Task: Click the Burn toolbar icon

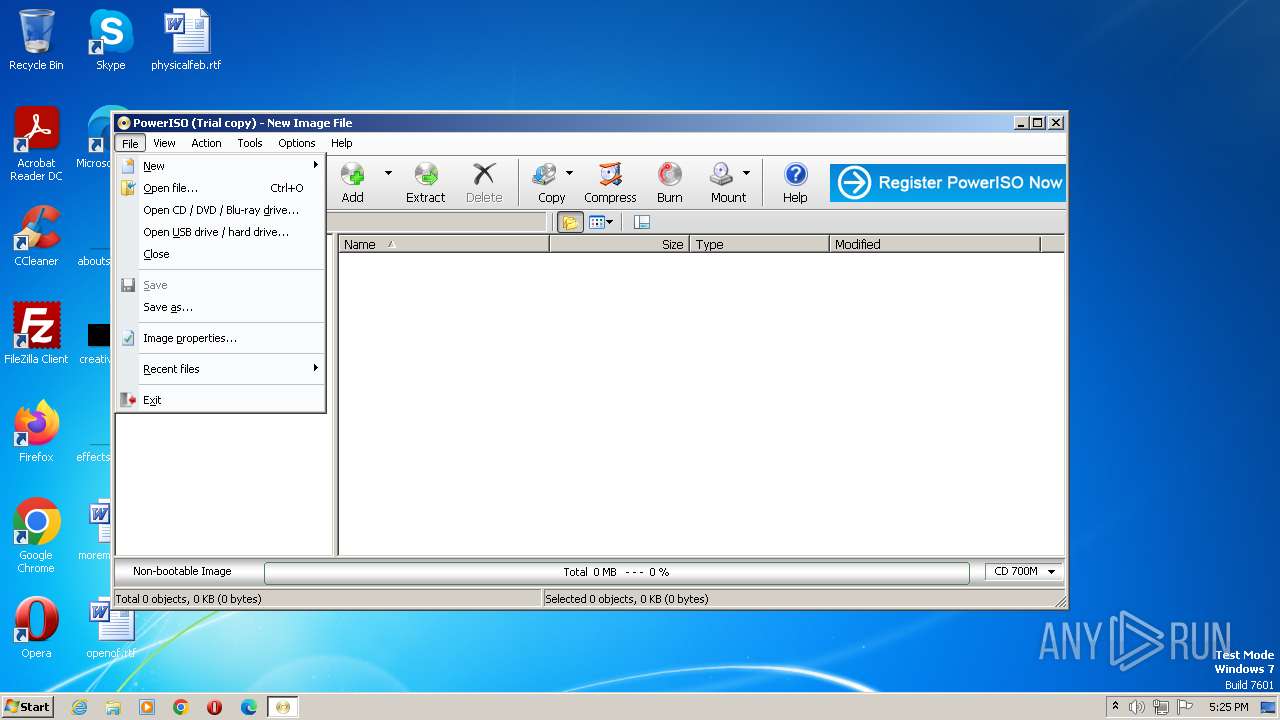Action: pyautogui.click(x=670, y=183)
